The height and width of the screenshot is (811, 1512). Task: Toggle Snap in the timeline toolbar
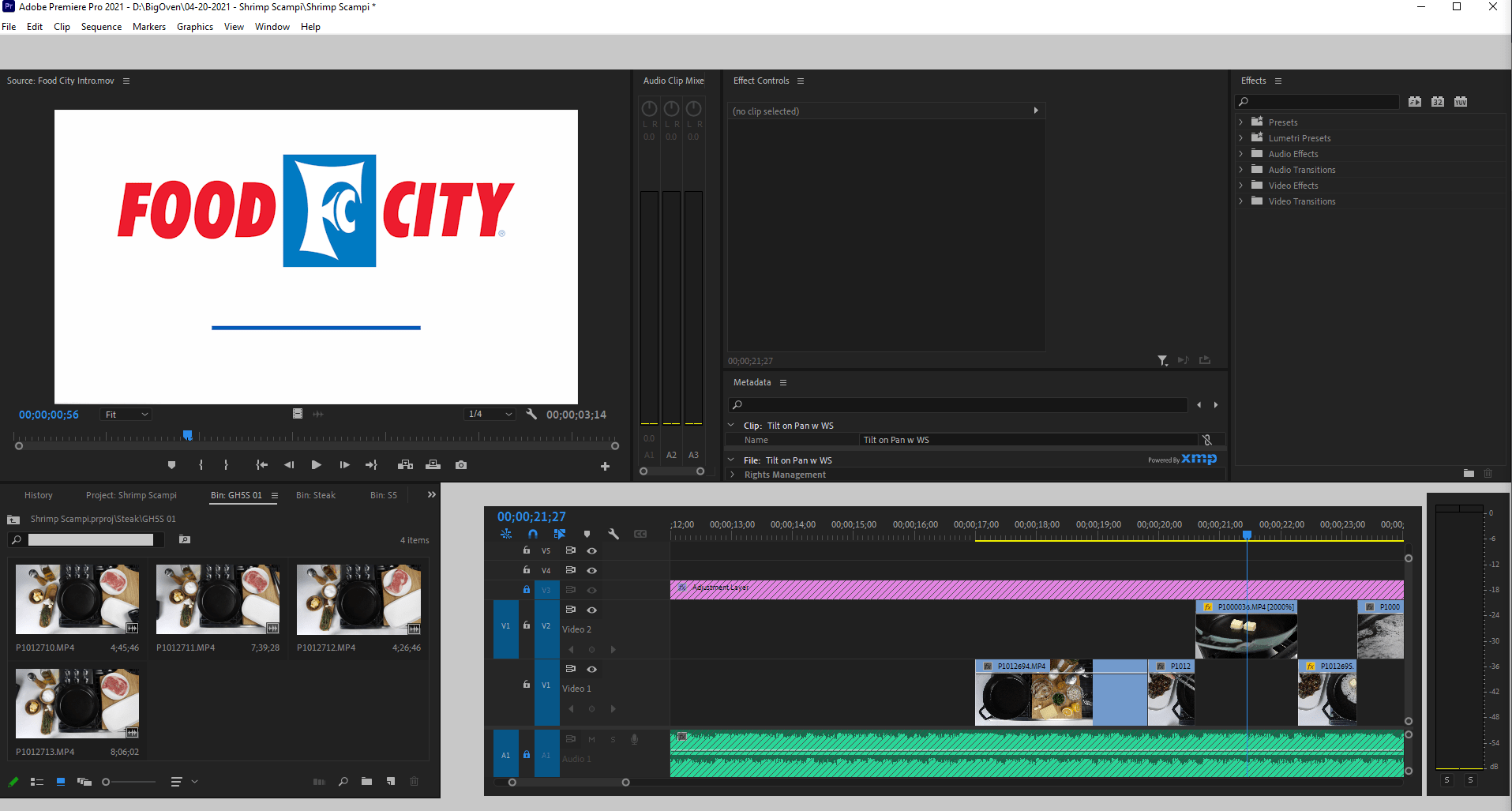pyautogui.click(x=533, y=534)
